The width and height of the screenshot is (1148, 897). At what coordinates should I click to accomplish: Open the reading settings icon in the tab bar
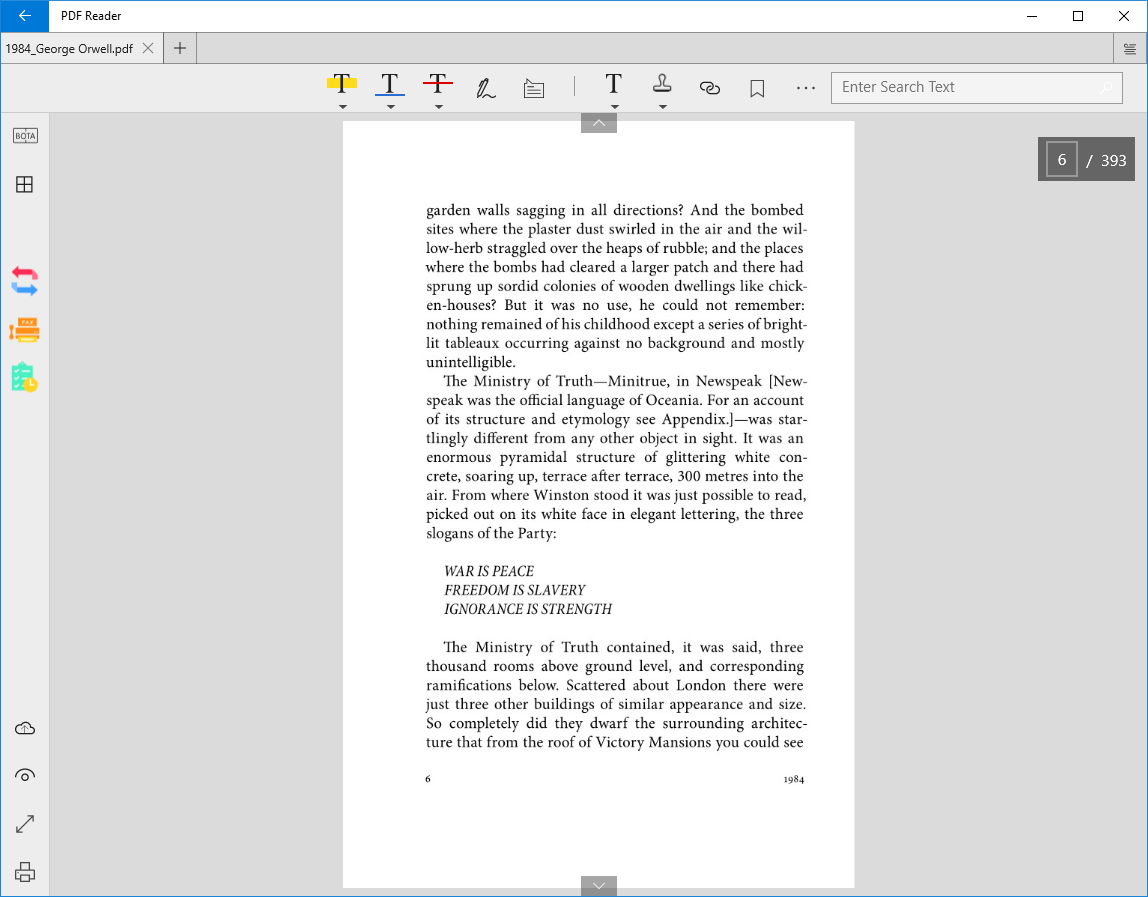pyautogui.click(x=1130, y=49)
